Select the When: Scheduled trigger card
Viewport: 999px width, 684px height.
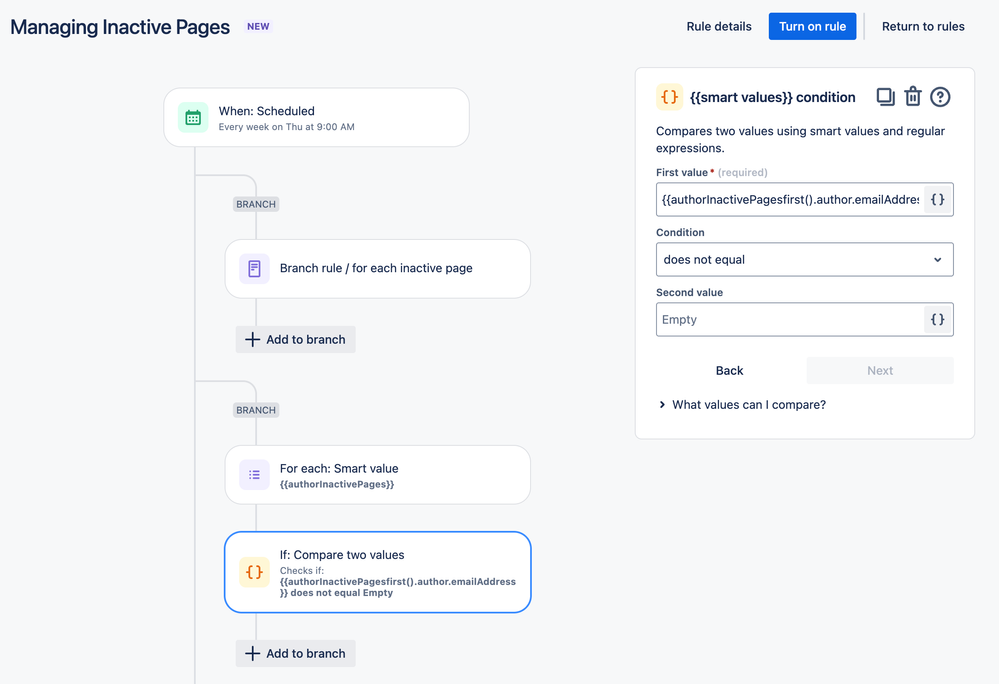(x=317, y=117)
